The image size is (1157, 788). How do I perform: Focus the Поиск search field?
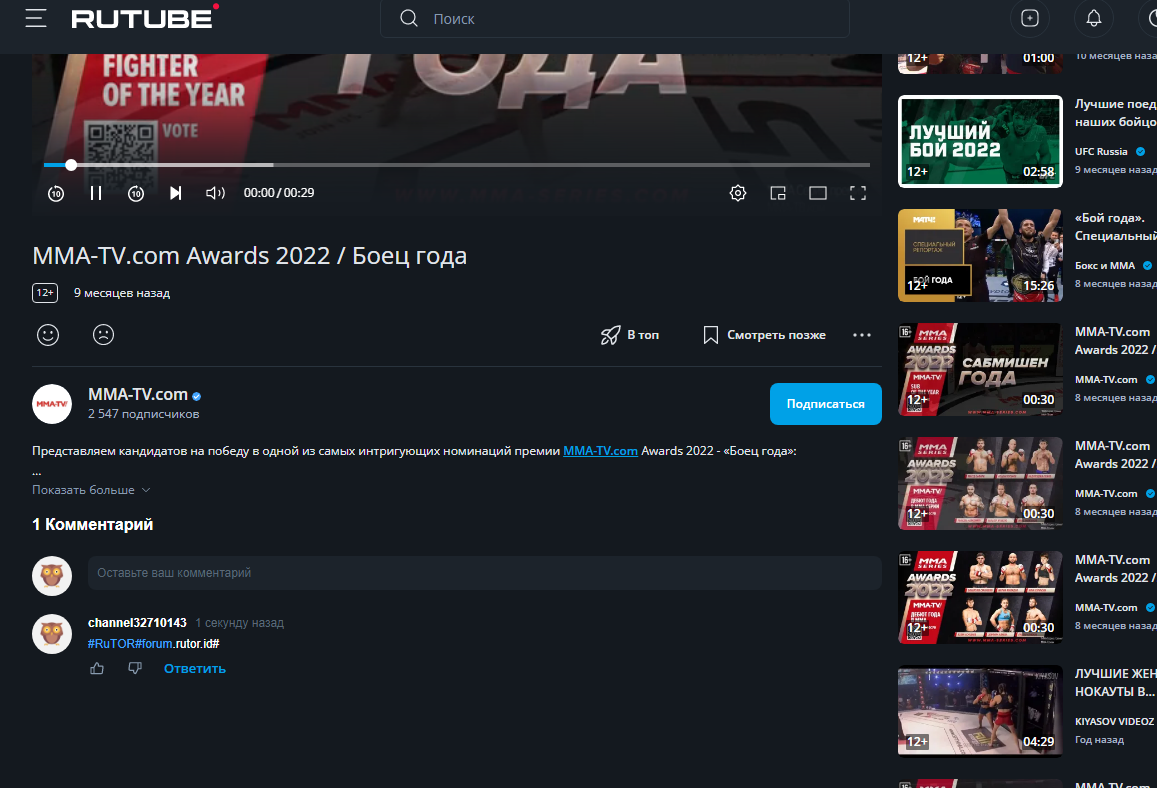(615, 18)
